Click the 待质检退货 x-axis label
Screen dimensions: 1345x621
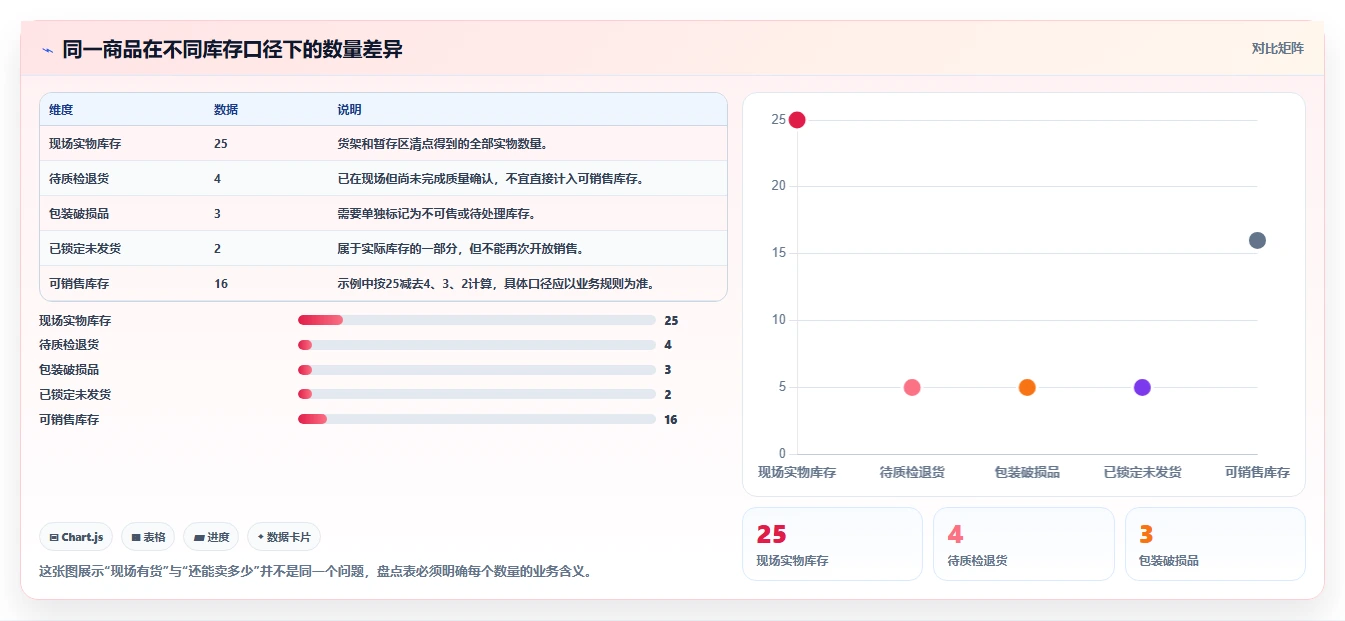pos(912,472)
